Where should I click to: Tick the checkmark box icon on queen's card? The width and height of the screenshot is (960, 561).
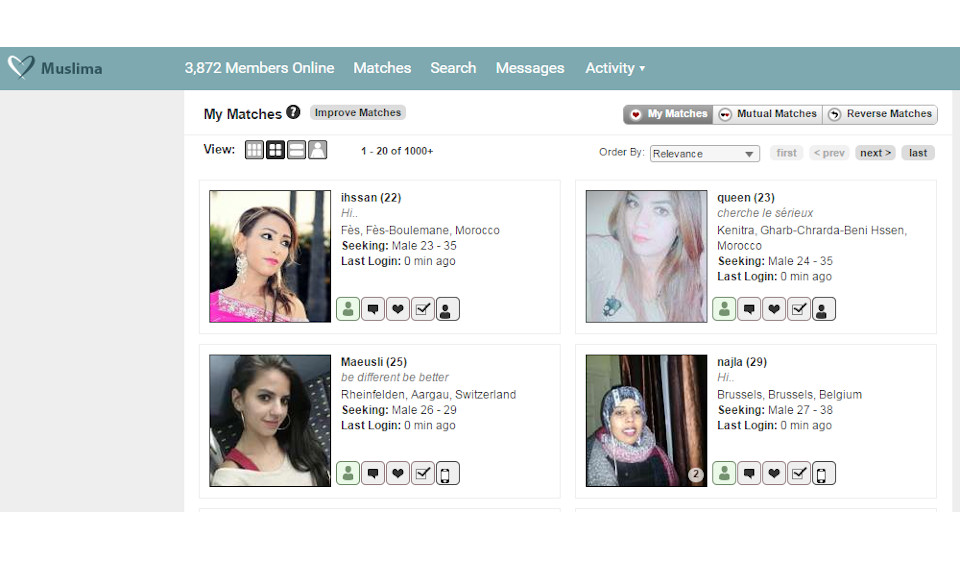(799, 309)
